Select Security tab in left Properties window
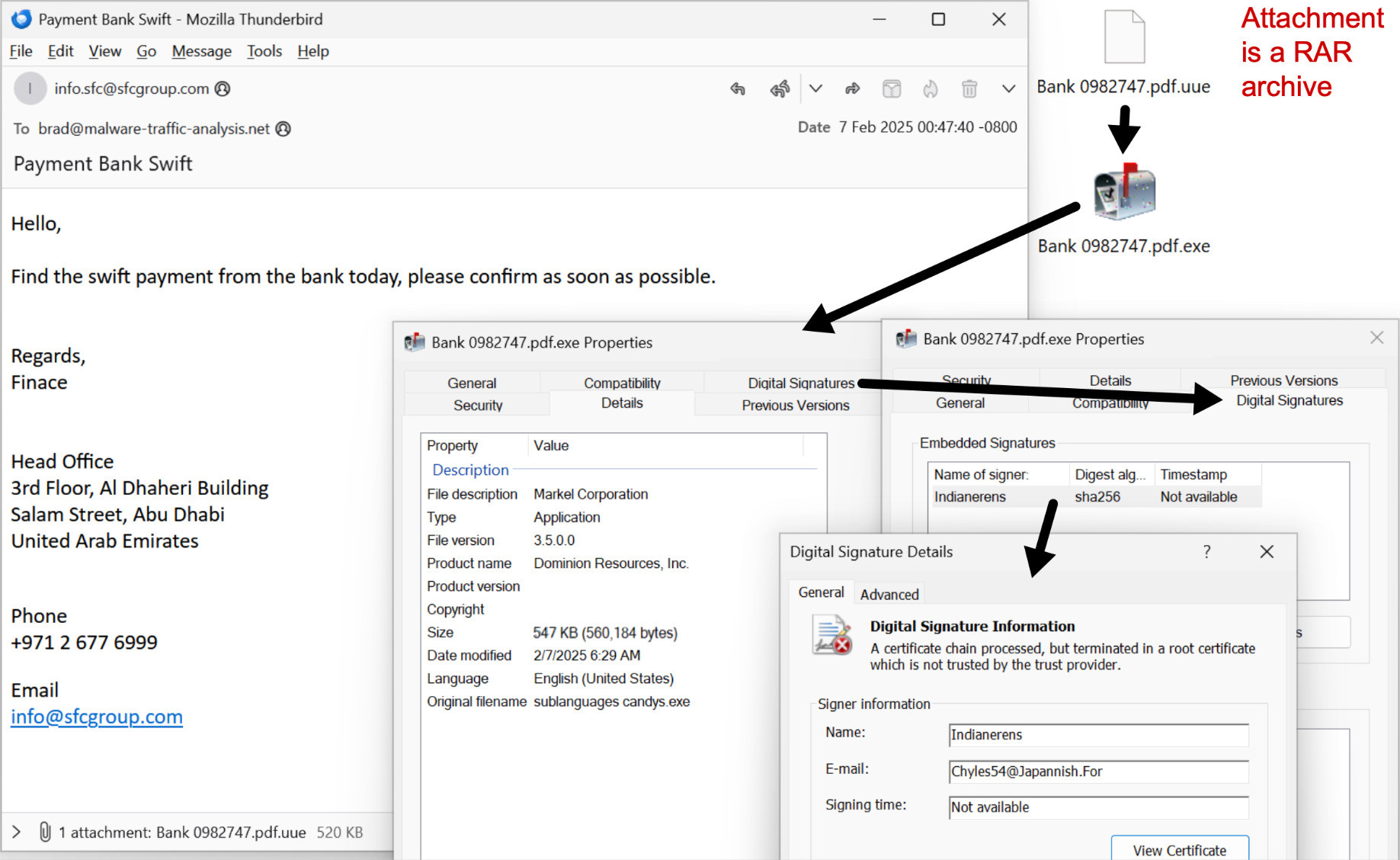 pyautogui.click(x=478, y=405)
